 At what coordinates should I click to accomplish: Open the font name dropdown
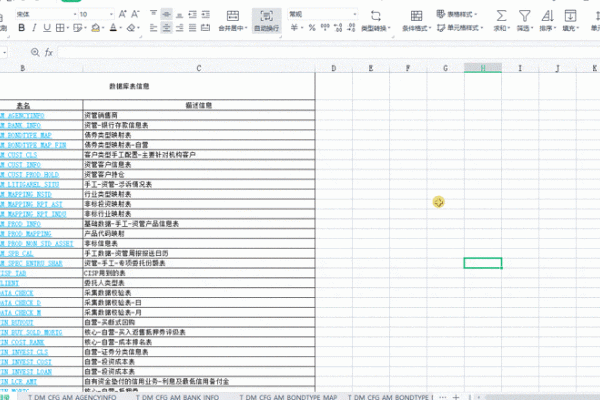pyautogui.click(x=75, y=14)
